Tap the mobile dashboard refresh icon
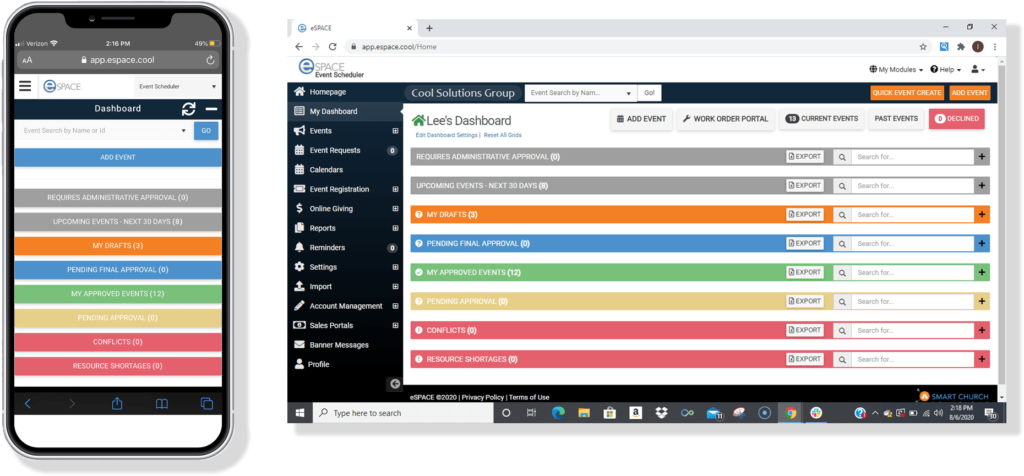The image size is (1024, 476). tap(189, 109)
